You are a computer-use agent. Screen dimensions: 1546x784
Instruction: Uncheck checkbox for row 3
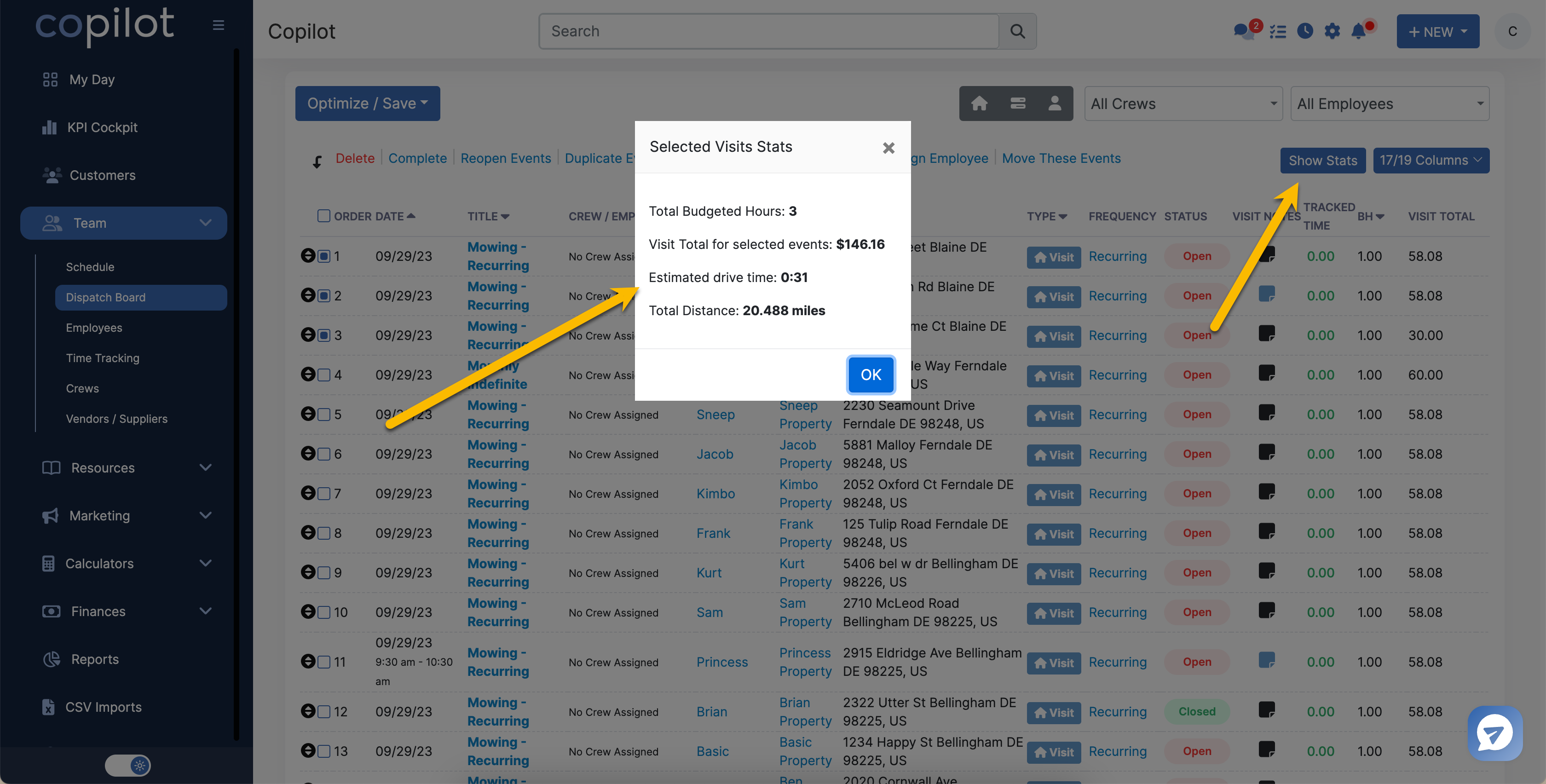tap(323, 335)
